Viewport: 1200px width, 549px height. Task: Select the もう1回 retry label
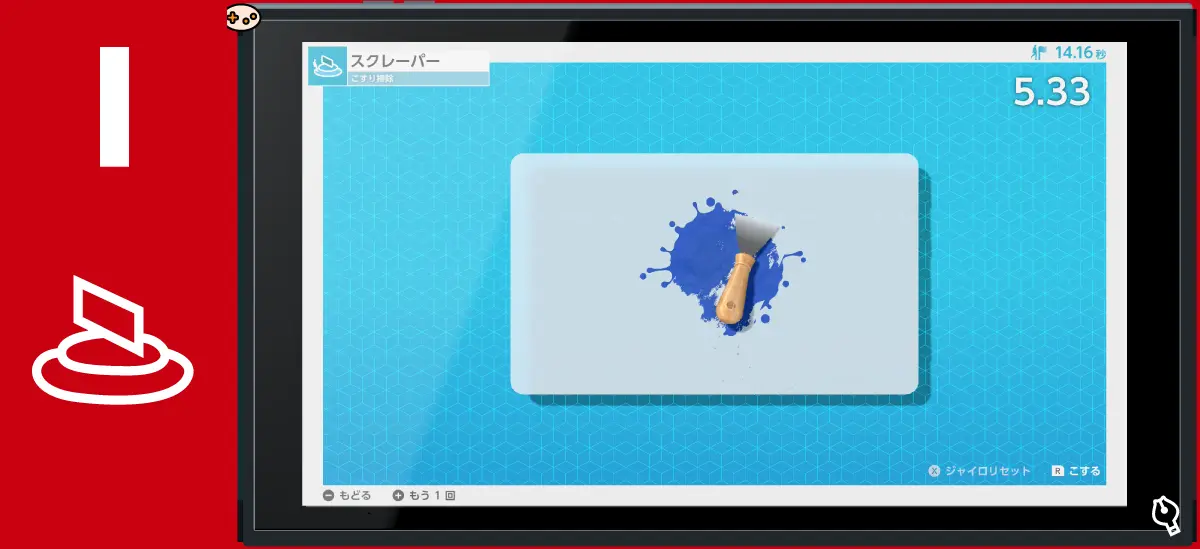click(x=431, y=495)
